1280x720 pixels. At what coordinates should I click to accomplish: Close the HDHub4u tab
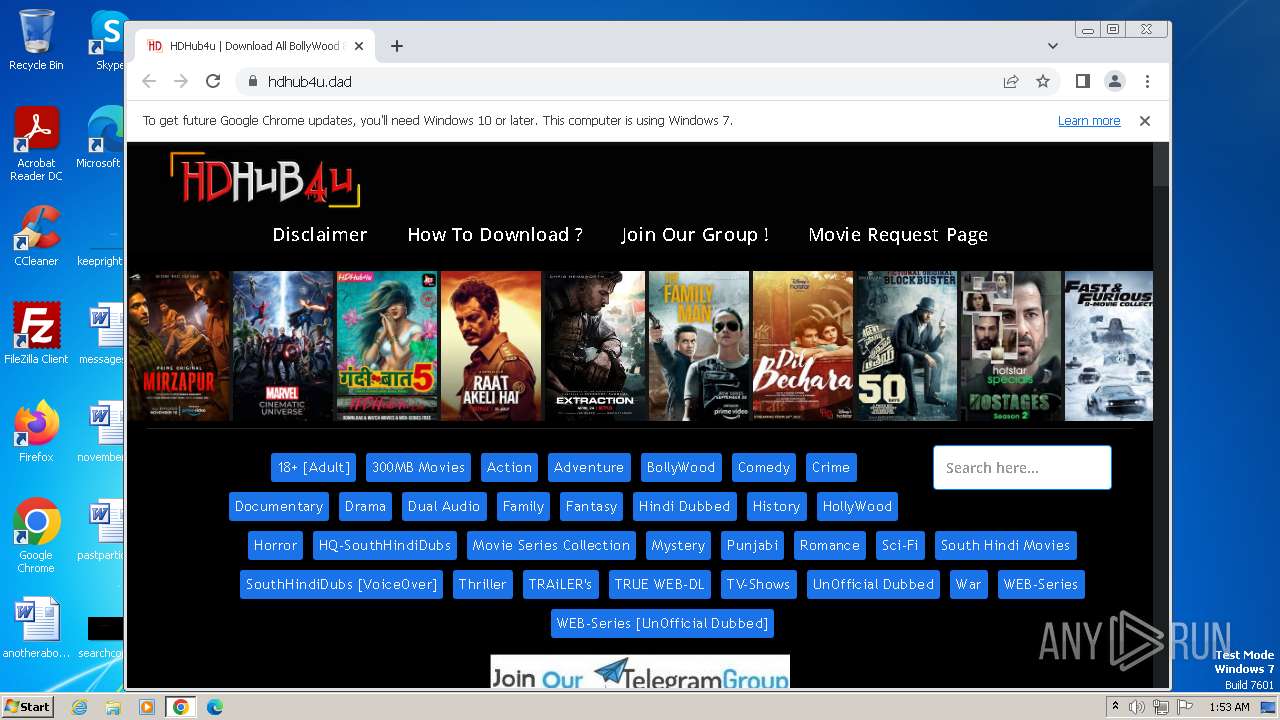pyautogui.click(x=359, y=46)
